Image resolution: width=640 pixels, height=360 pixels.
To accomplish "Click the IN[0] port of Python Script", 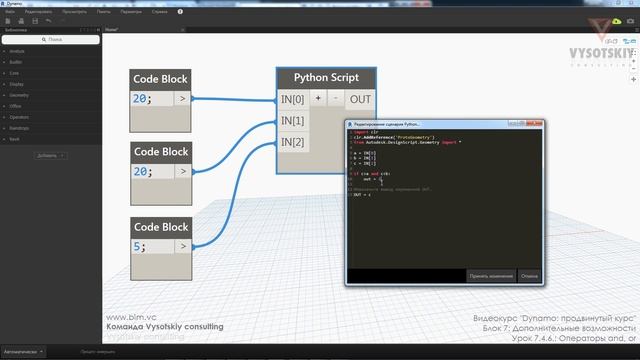I will click(x=293, y=99).
